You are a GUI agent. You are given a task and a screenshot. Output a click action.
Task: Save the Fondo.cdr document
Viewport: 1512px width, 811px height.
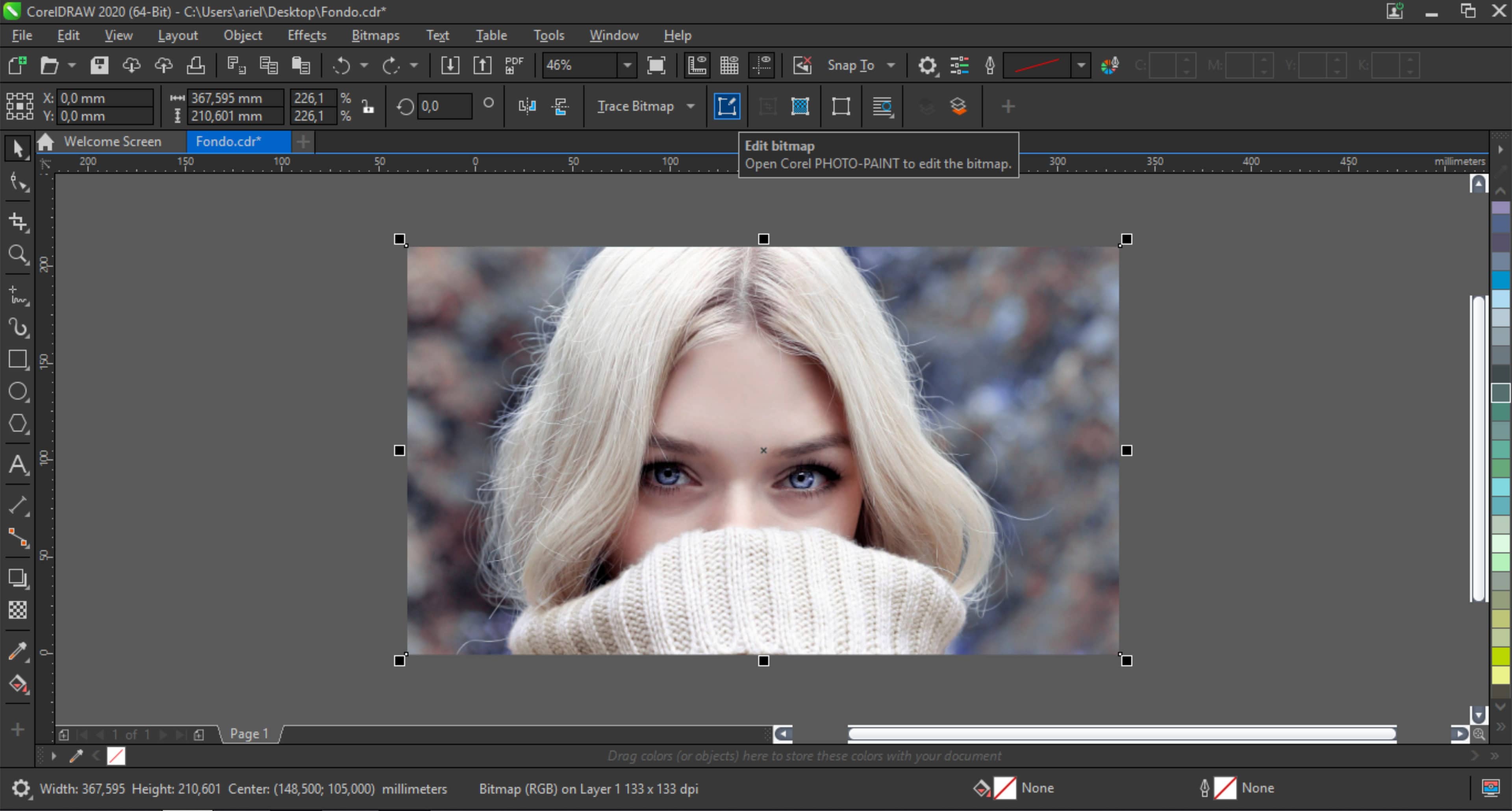point(100,65)
